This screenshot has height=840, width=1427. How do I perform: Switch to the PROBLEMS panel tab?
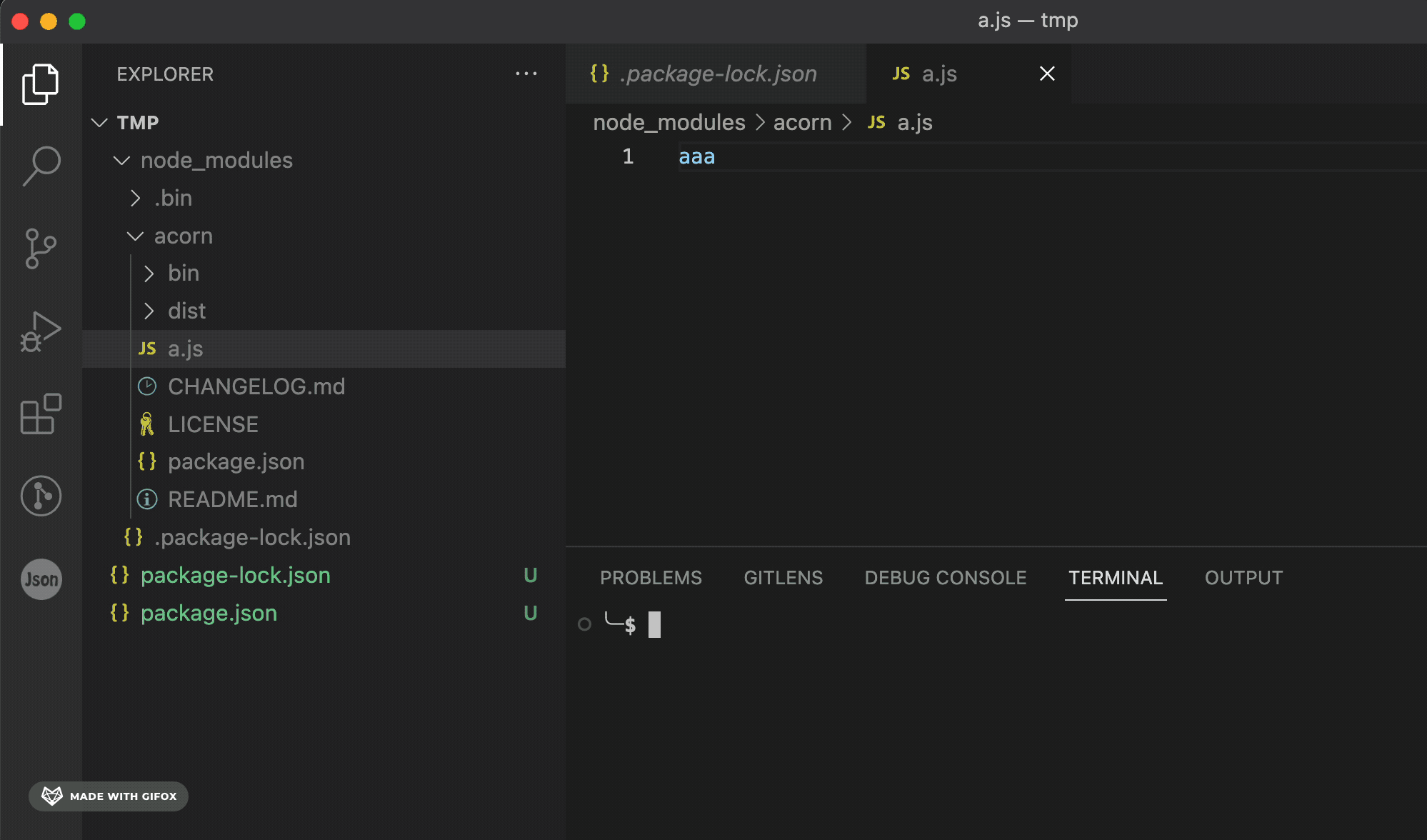(x=651, y=577)
